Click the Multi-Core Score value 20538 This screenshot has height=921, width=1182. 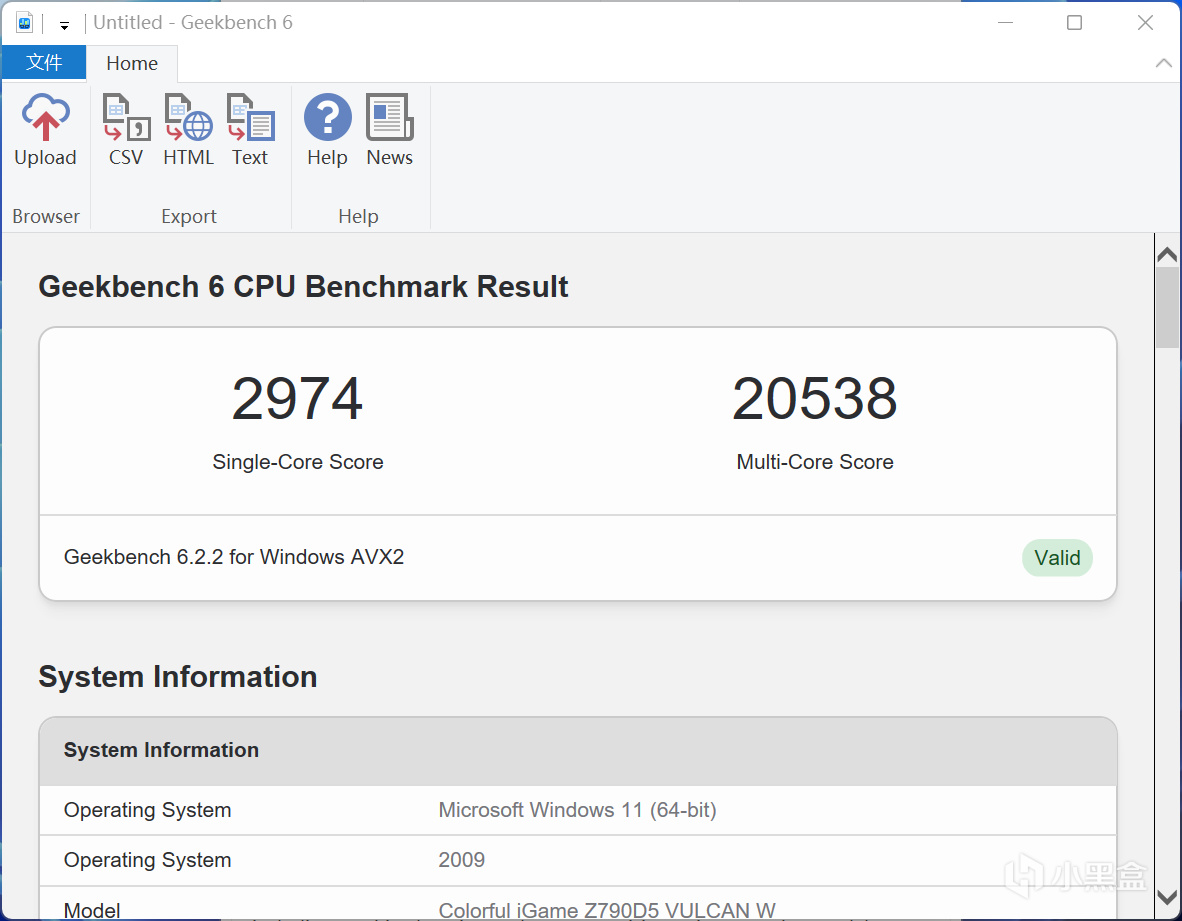pyautogui.click(x=814, y=399)
